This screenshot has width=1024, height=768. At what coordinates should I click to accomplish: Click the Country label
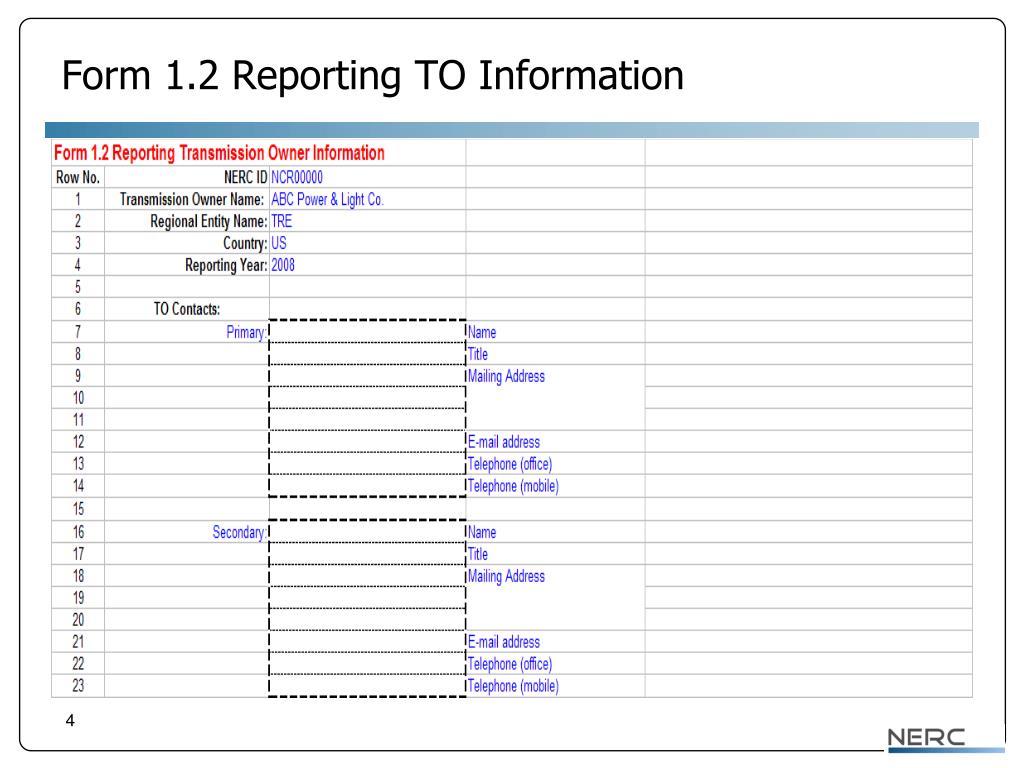(x=246, y=243)
